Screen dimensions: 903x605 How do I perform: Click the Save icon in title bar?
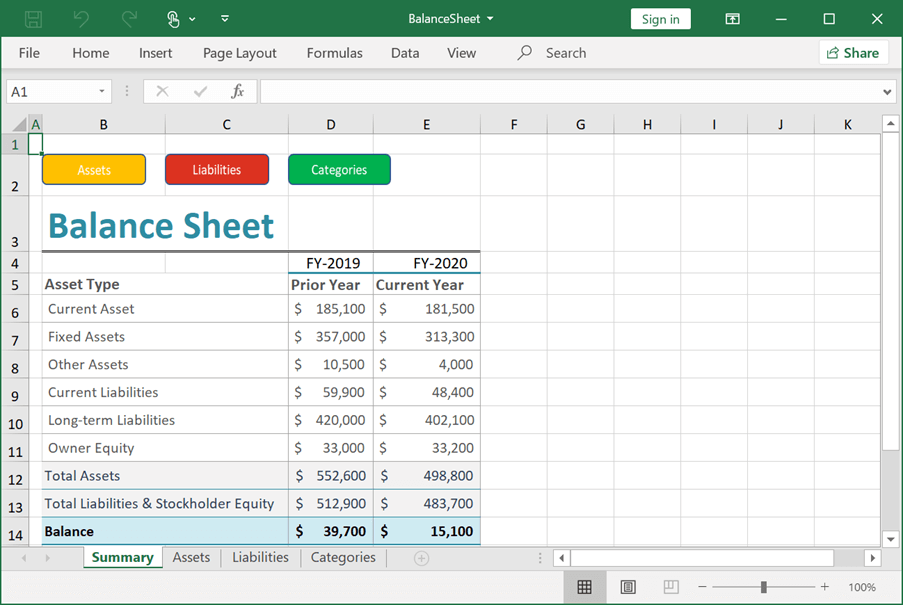tap(33, 19)
